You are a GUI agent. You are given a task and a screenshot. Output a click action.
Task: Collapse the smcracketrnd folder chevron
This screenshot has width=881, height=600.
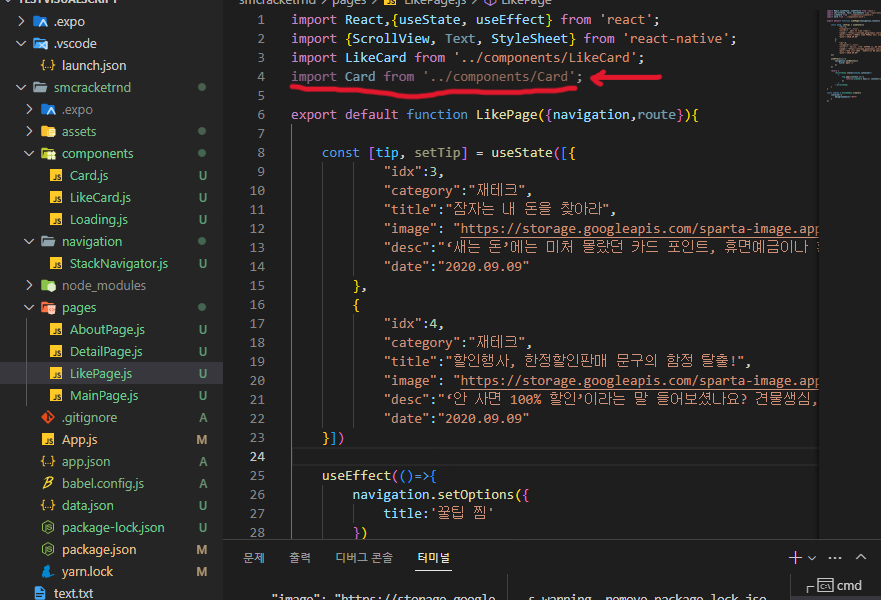[x=21, y=87]
